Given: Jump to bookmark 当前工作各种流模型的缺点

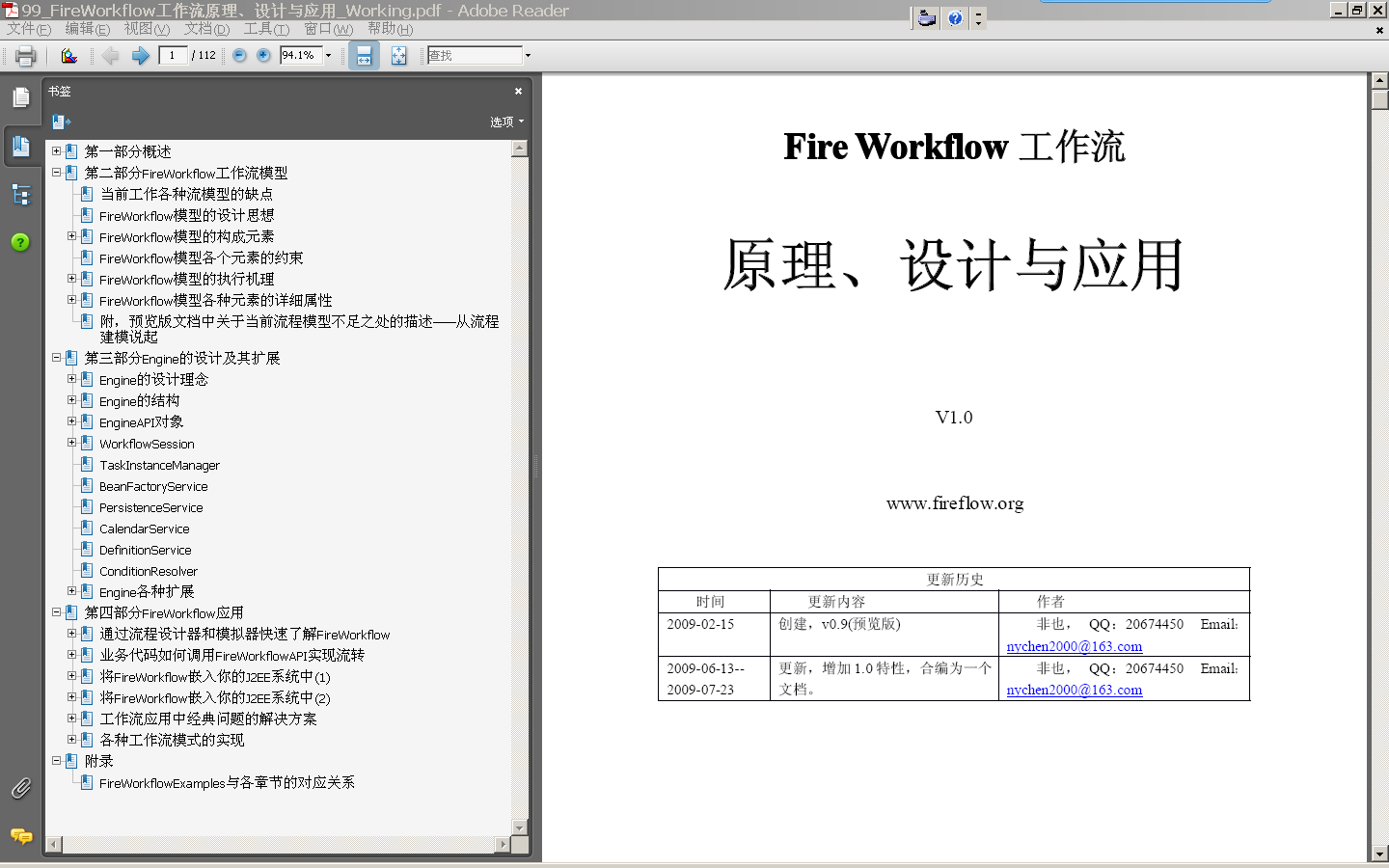Looking at the screenshot, I should point(186,194).
